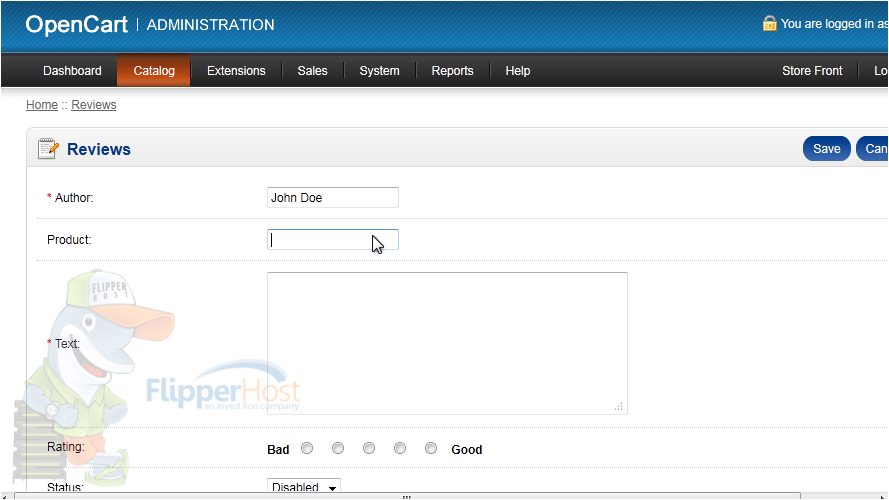The width and height of the screenshot is (889, 500).
Task: Click the Home breadcrumb link
Action: pyautogui.click(x=42, y=105)
